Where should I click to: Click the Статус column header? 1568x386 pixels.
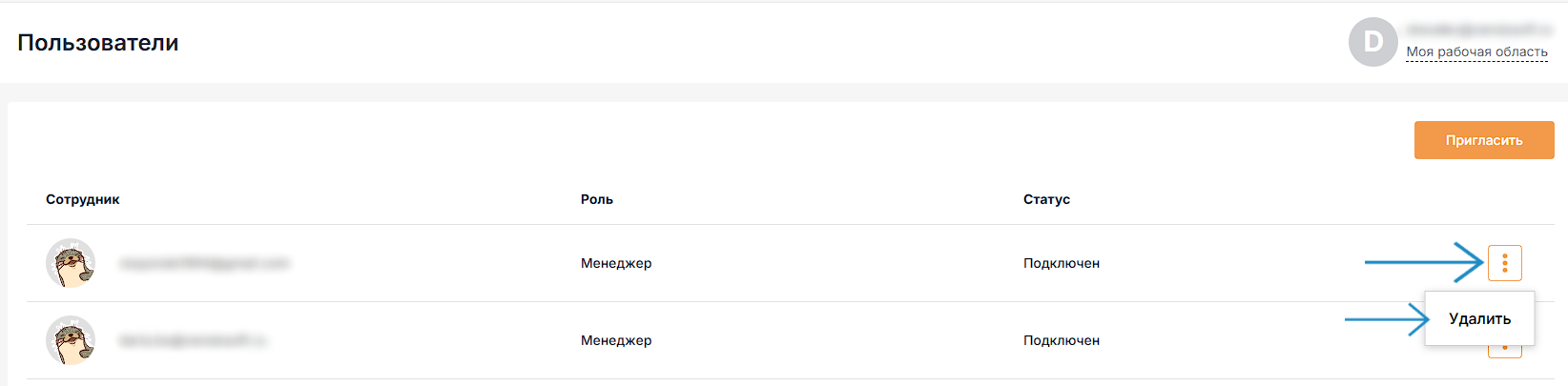tap(1046, 199)
